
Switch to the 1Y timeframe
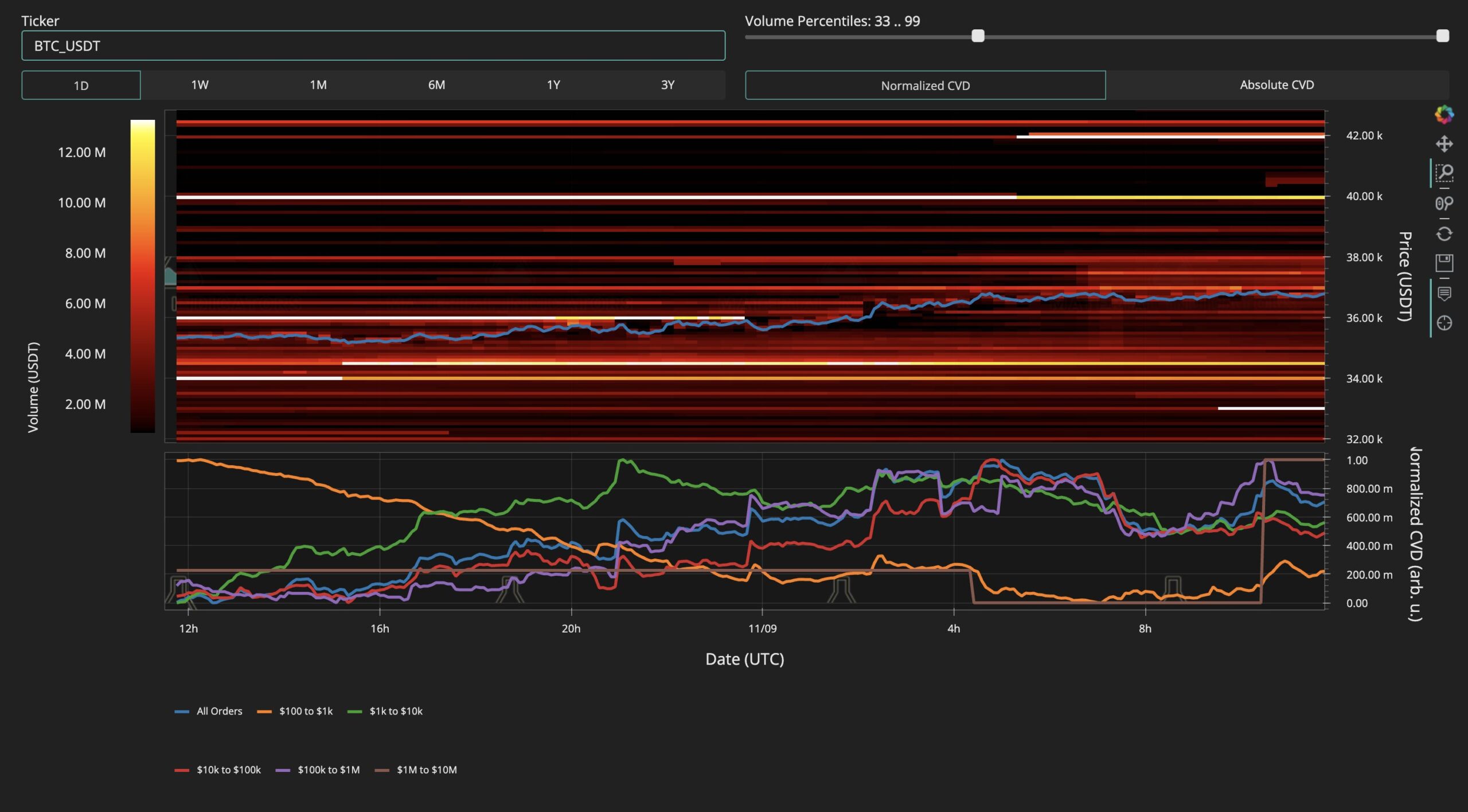click(553, 85)
